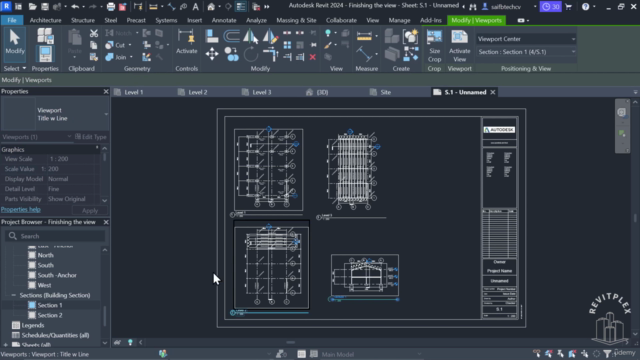Open the Architecture ribbon tab
640x360 pixels.
pos(45,20)
